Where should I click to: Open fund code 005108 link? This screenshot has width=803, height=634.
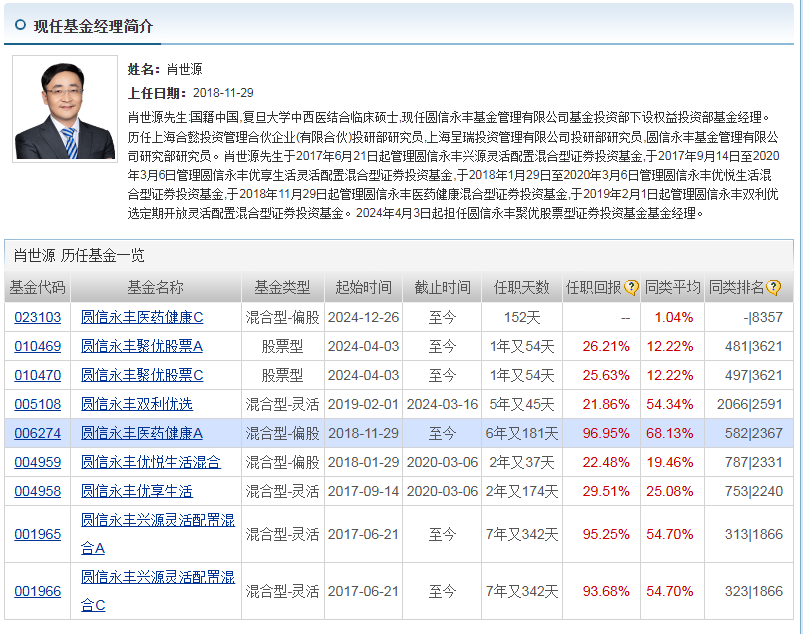(x=37, y=405)
